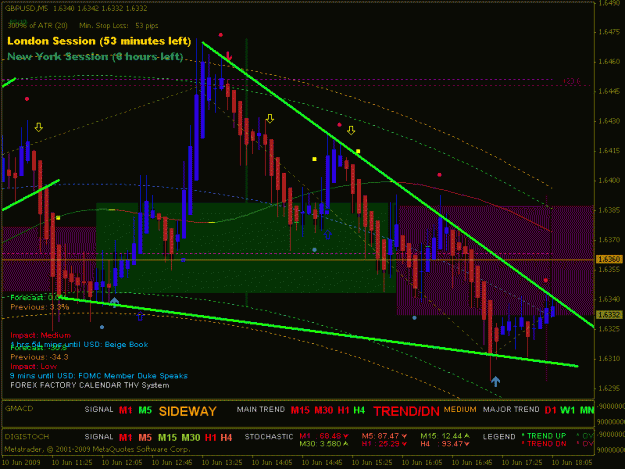This screenshot has height=469, width=625.
Task: Click the 23.6 Fibonacci level label
Action: [x=572, y=81]
